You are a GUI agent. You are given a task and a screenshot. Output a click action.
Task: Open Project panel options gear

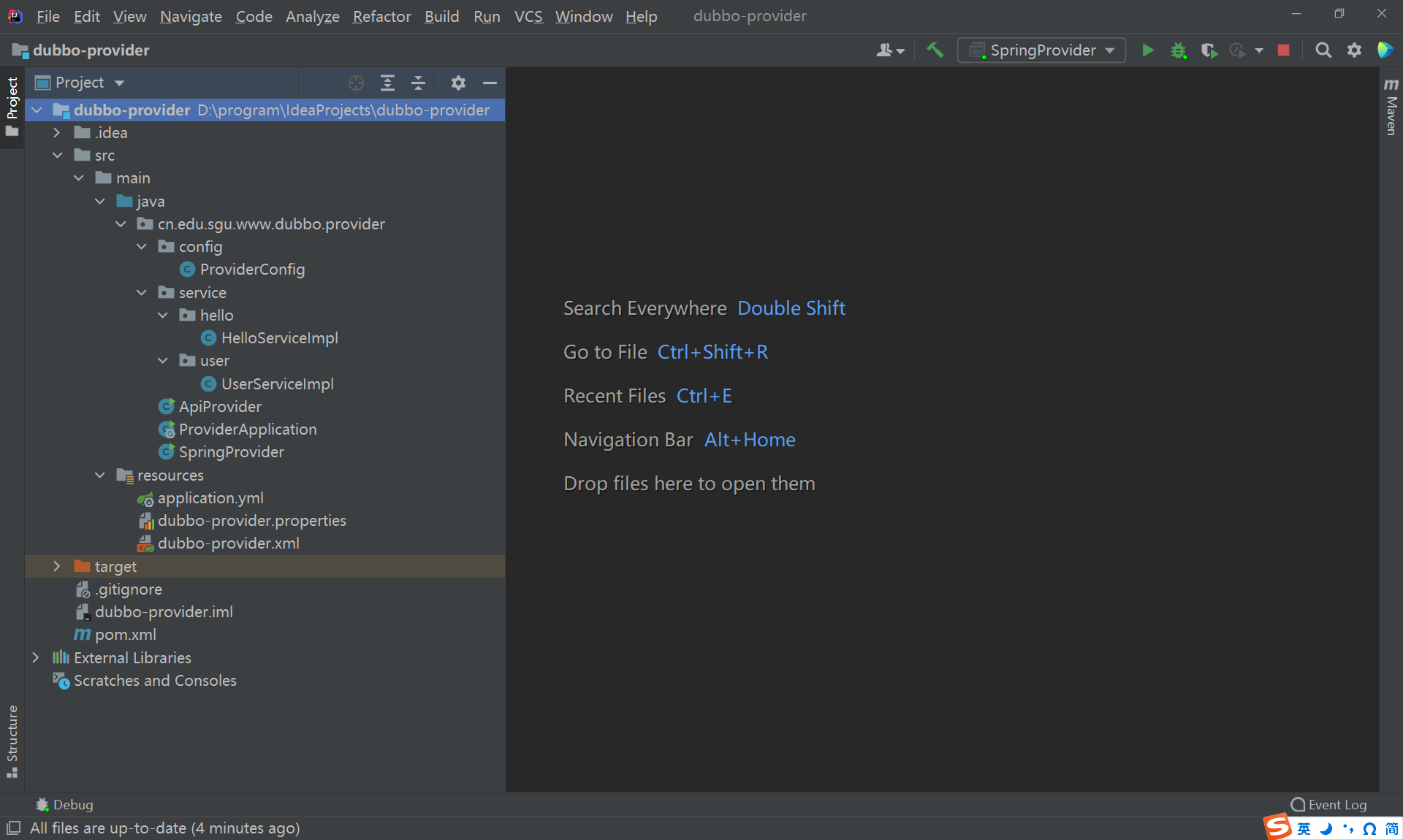(458, 83)
